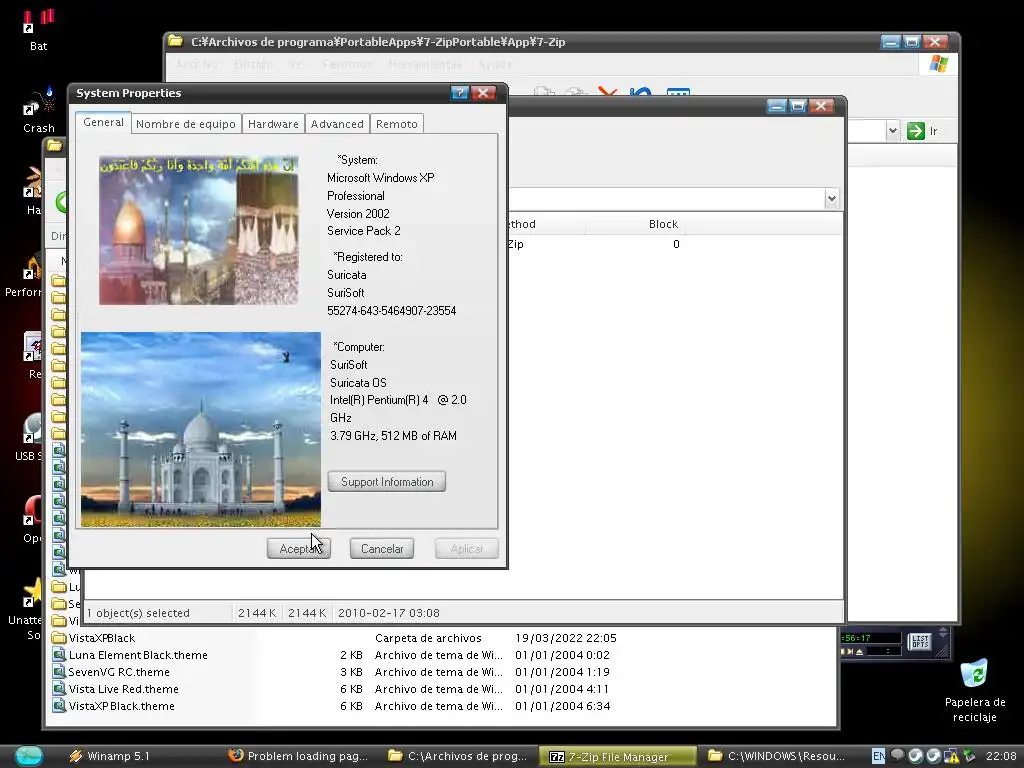Click the green Ir go arrow
The image size is (1024, 768).
click(x=916, y=131)
